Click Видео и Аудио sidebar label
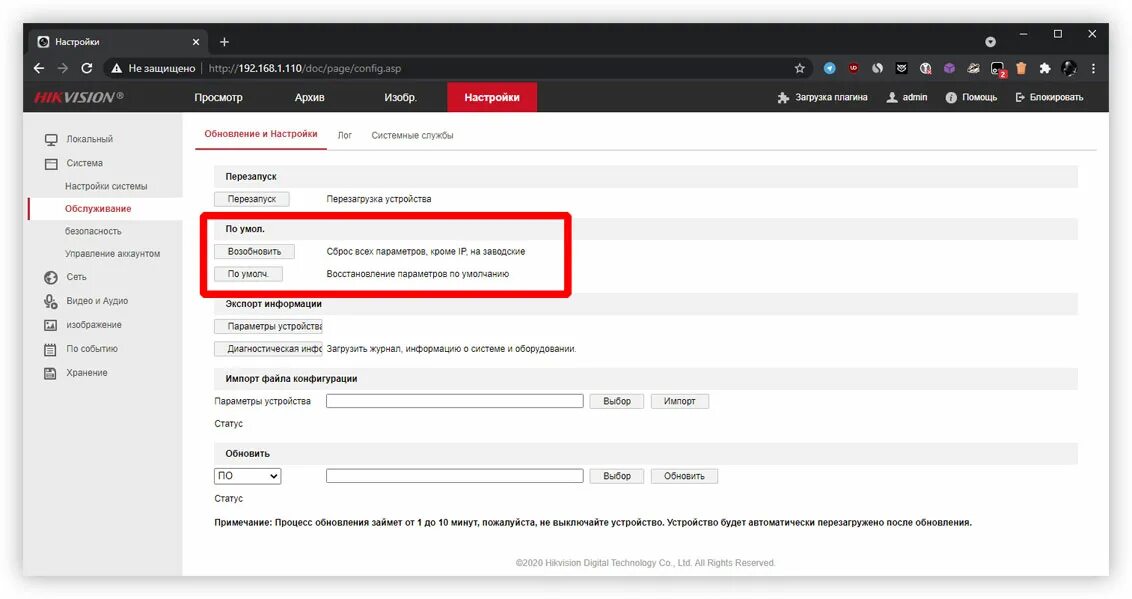 [x=97, y=301]
